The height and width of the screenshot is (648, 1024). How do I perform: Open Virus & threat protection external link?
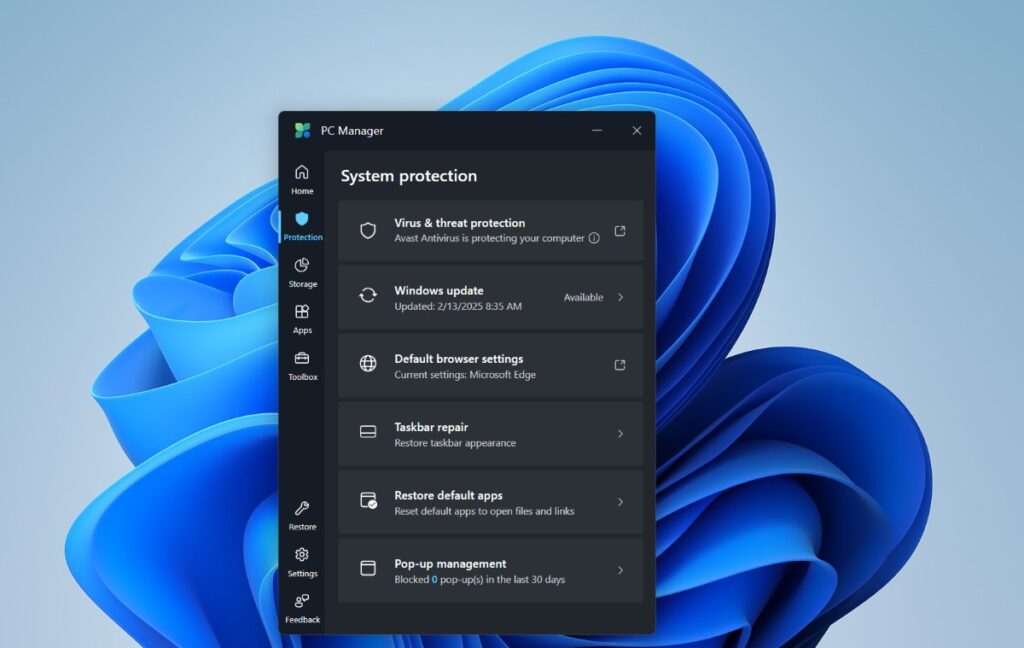click(622, 230)
